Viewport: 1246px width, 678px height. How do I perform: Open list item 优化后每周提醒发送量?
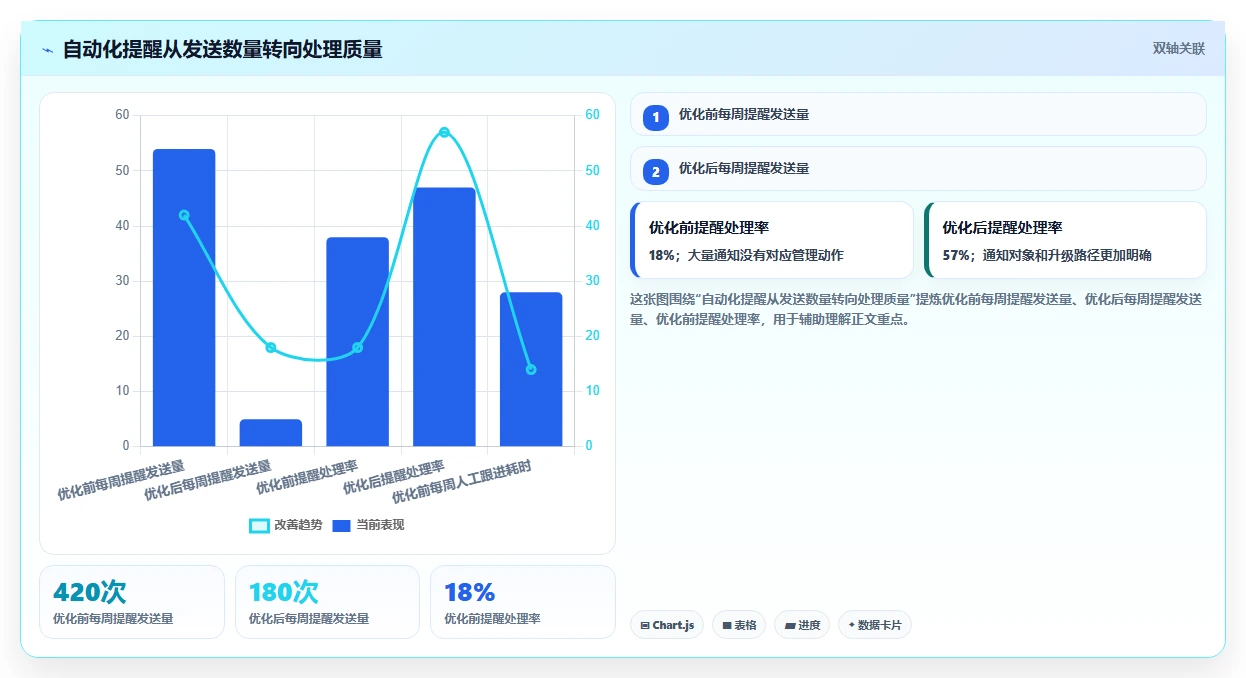(918, 169)
